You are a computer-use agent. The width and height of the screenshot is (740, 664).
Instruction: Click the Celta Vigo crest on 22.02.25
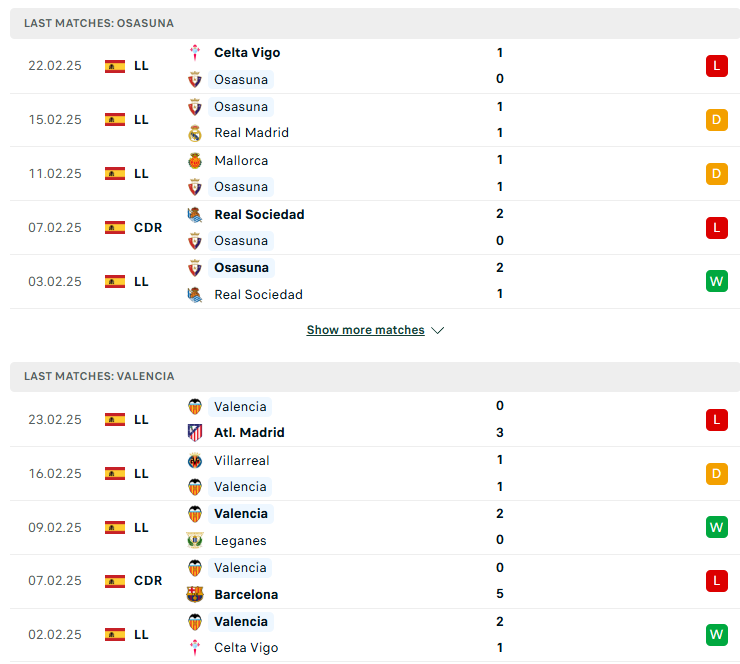(x=194, y=52)
